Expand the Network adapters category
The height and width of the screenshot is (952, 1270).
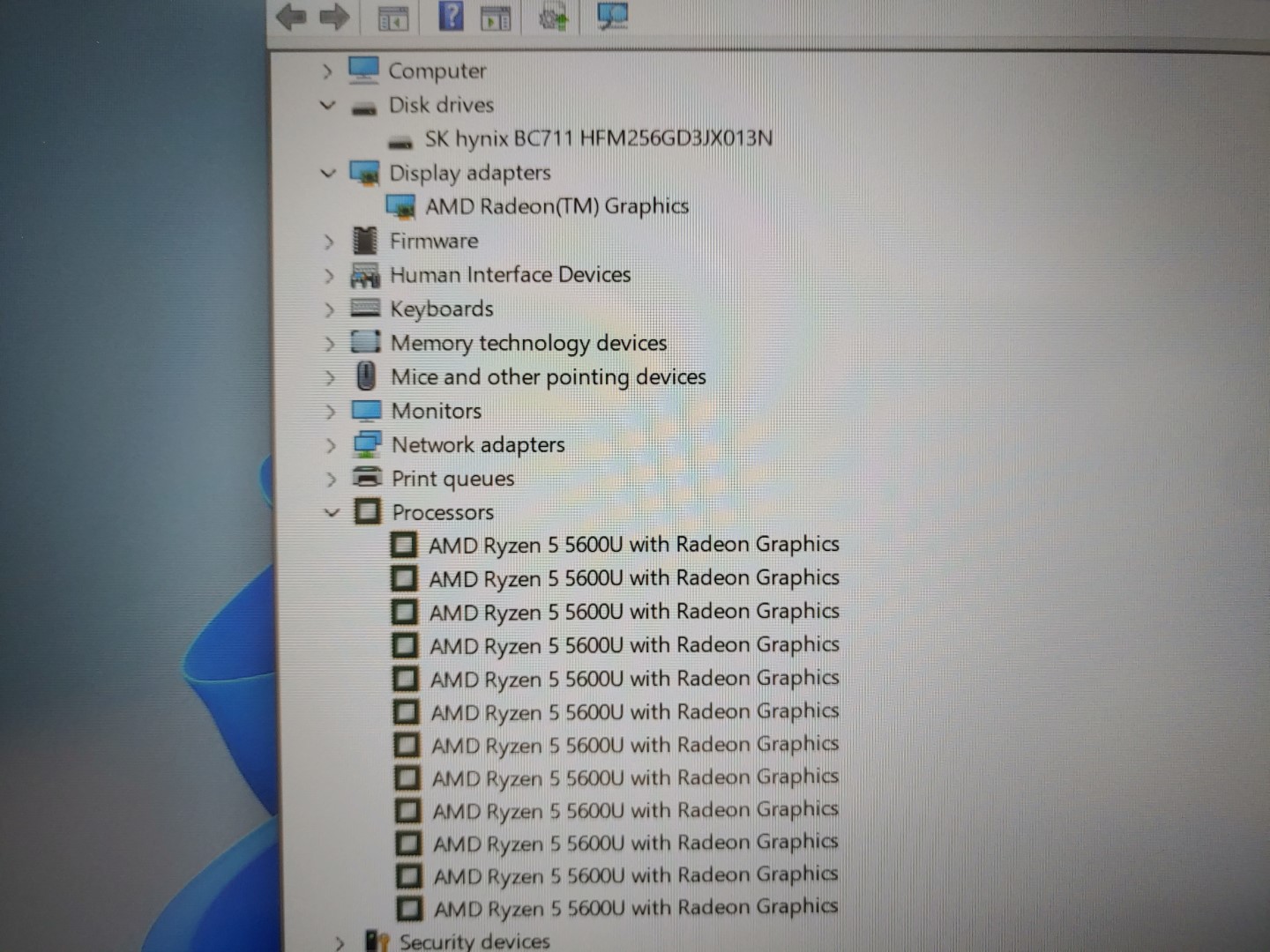click(330, 445)
